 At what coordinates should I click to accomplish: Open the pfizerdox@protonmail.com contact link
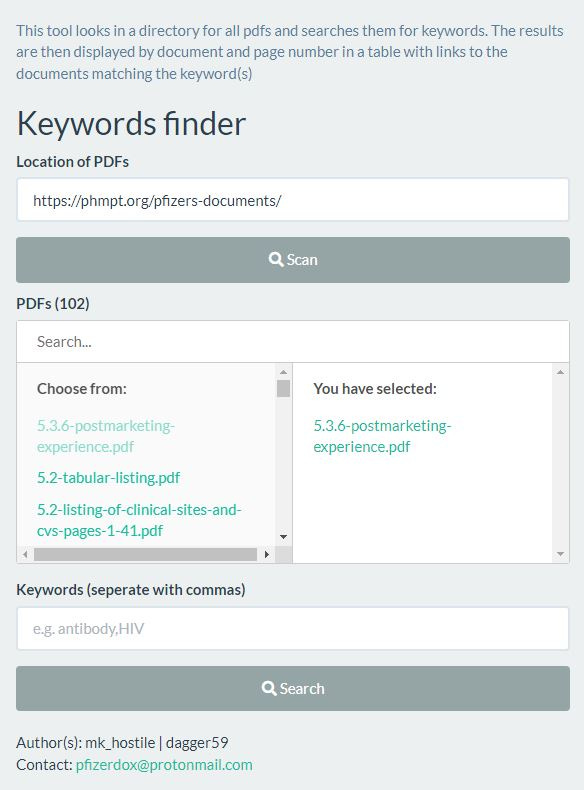click(164, 765)
